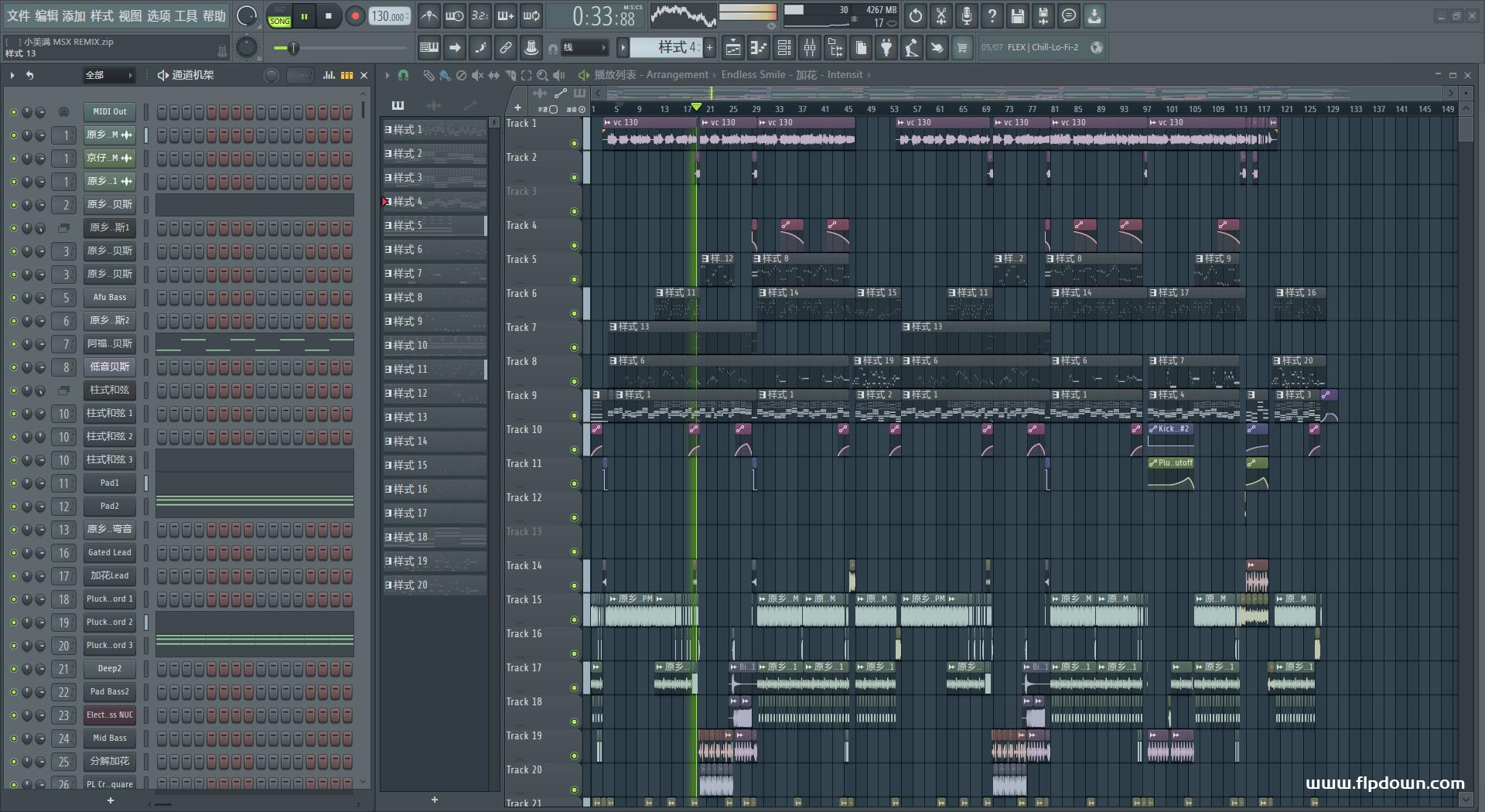Open the mixer view icon
Screen dimensions: 1485x812
(x=810, y=48)
